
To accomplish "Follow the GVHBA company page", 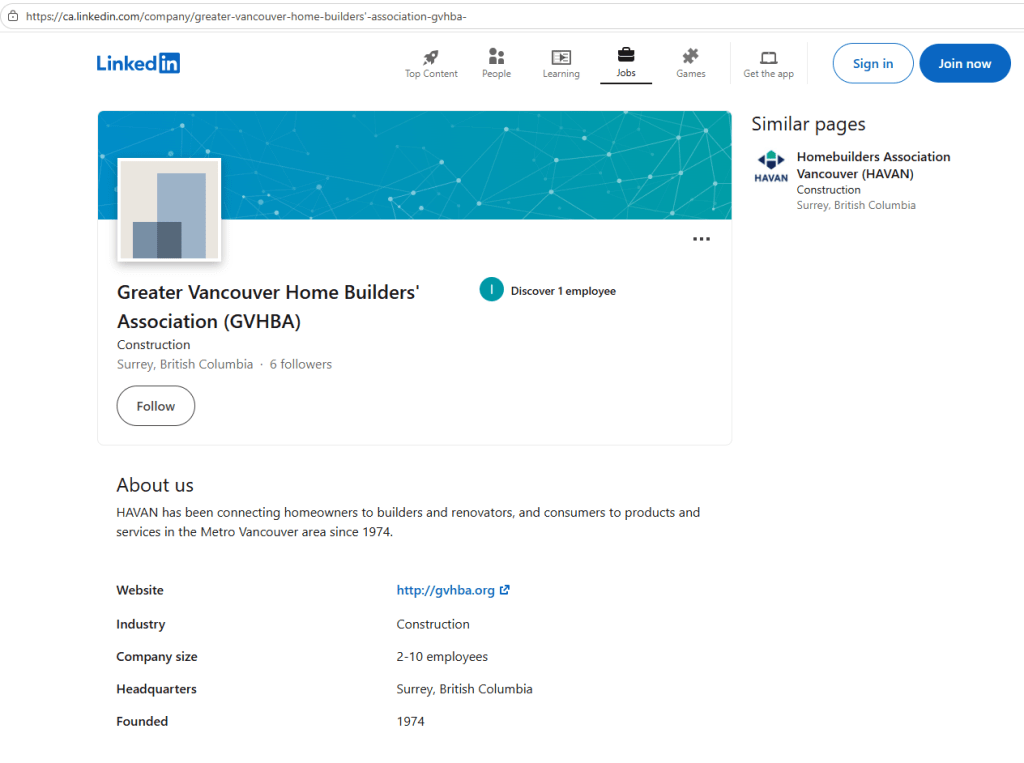I will coord(156,406).
